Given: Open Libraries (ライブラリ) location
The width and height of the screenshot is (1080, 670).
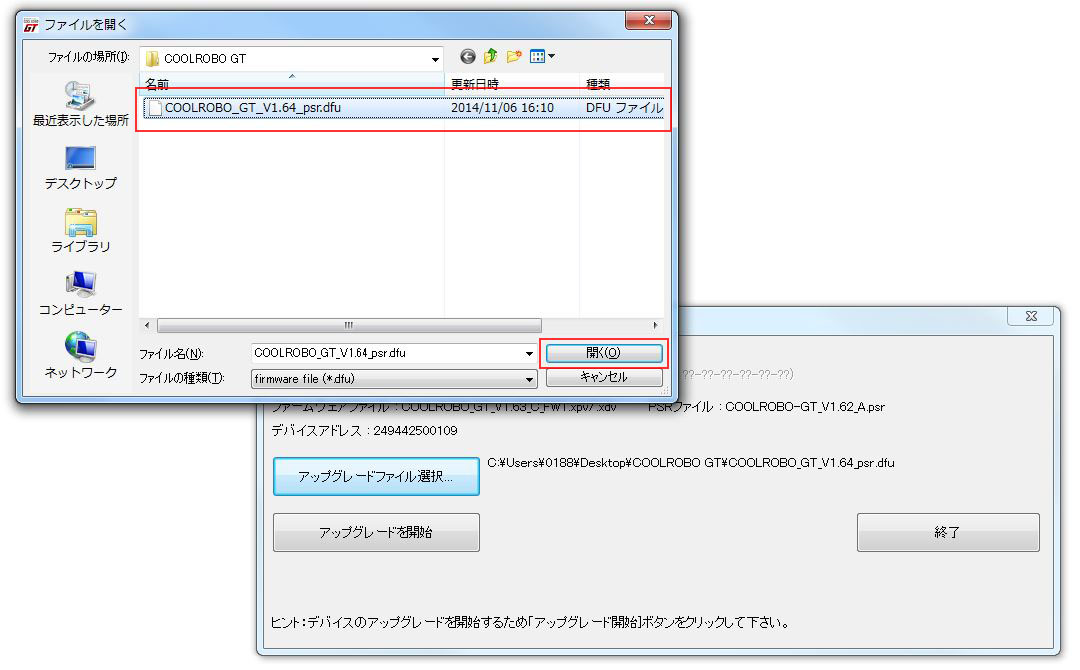Looking at the screenshot, I should 81,231.
